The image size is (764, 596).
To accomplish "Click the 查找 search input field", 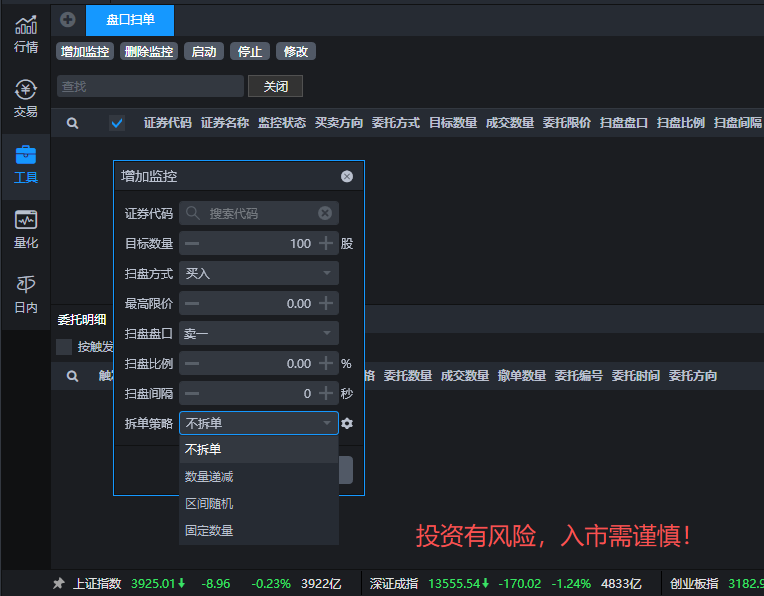I will tap(150, 87).
